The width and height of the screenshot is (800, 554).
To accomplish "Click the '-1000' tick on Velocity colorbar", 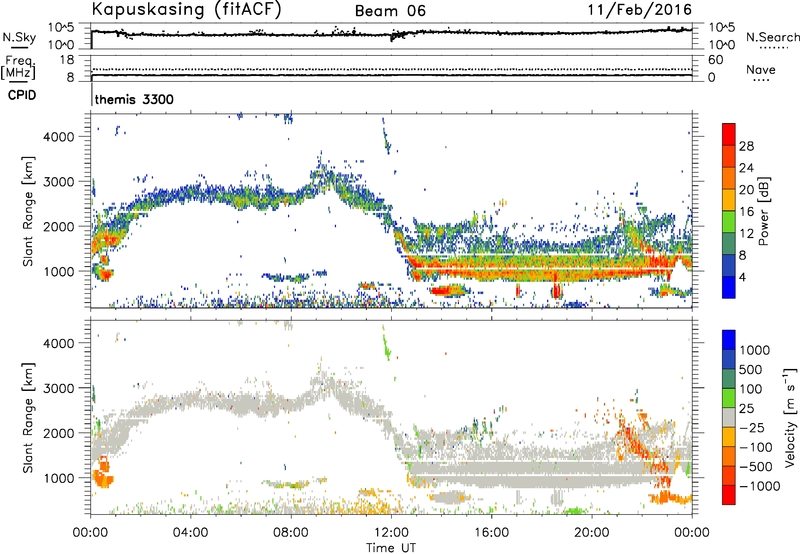I will click(x=760, y=486).
